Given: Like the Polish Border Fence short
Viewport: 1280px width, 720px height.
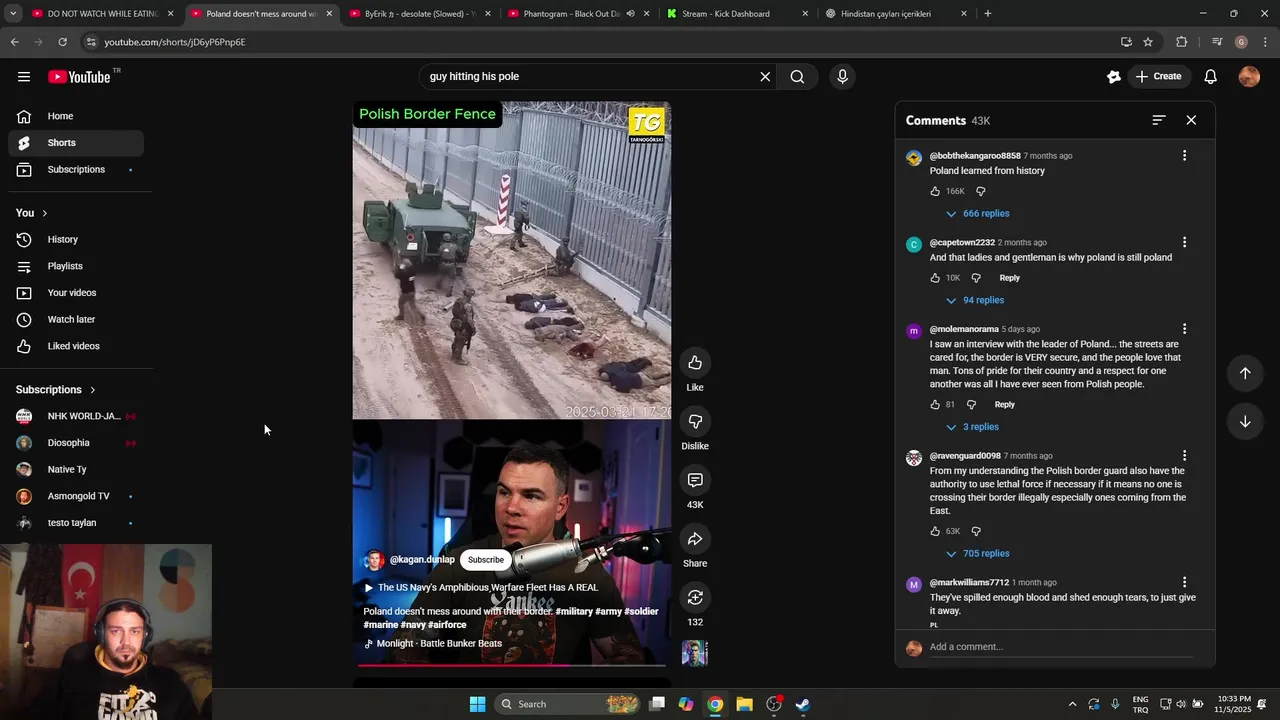Looking at the screenshot, I should [695, 363].
